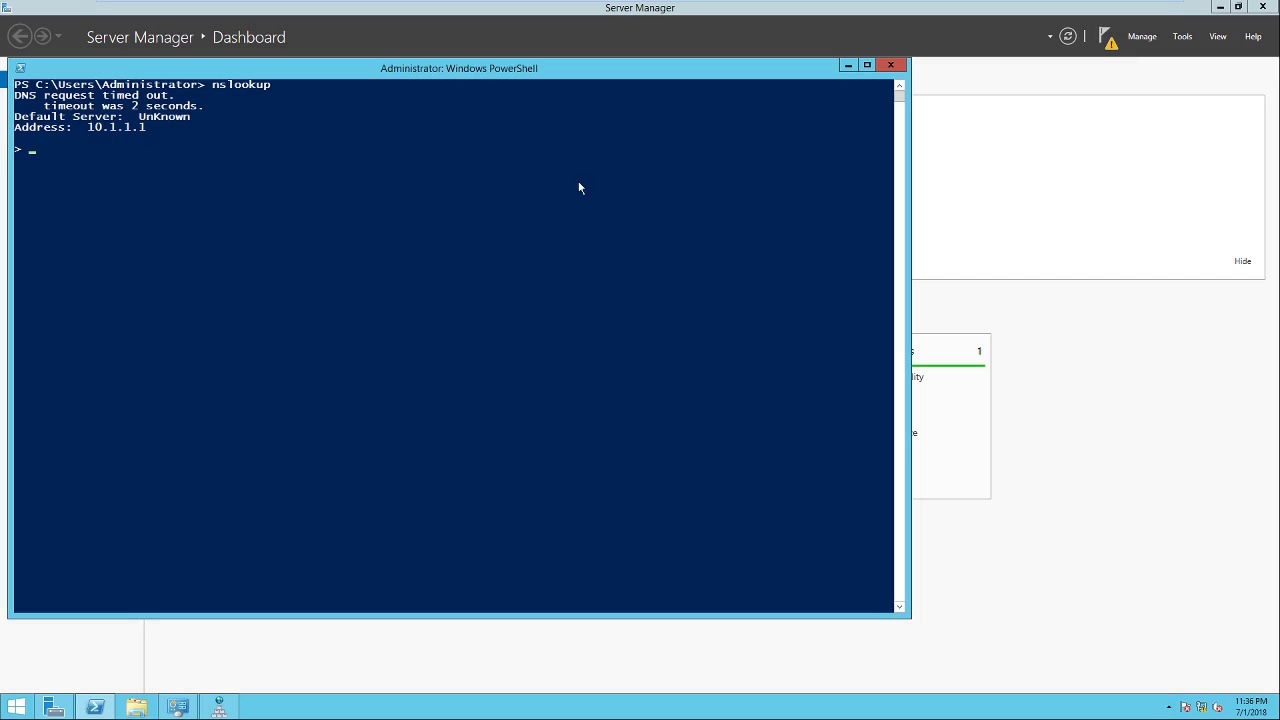Open the View menu
Screen dimensions: 1280x720
pos(1218,37)
